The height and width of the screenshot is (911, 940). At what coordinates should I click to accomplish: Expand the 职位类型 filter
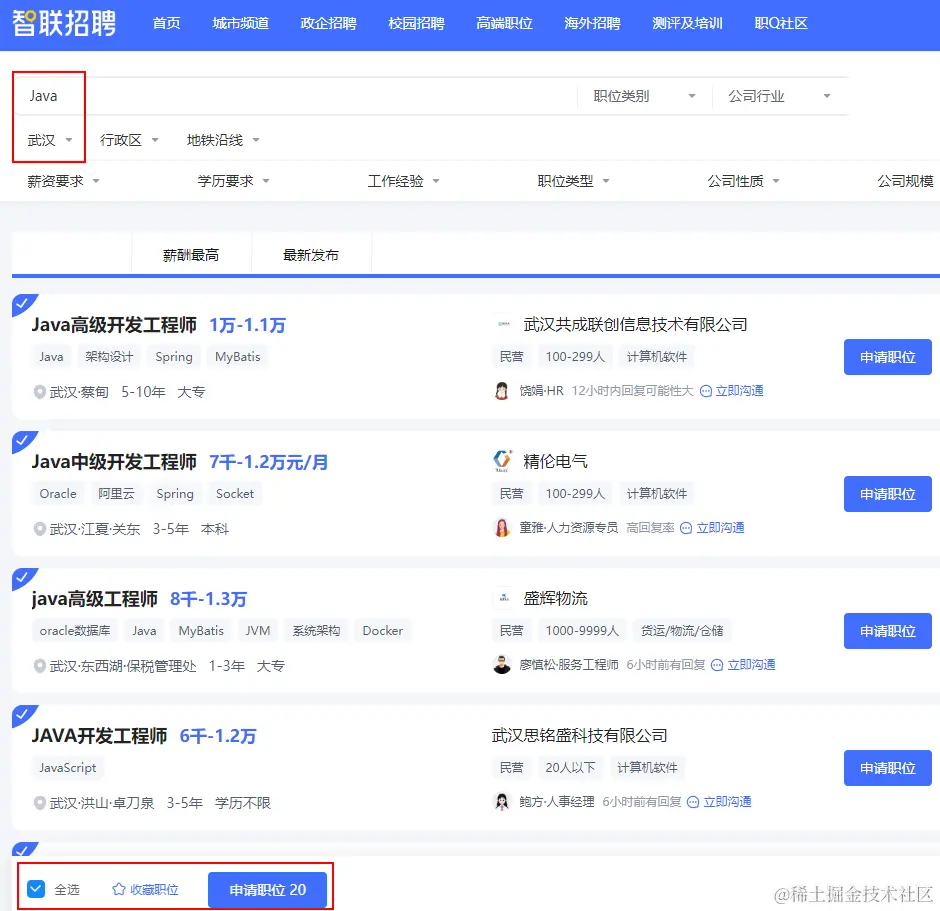pyautogui.click(x=573, y=181)
